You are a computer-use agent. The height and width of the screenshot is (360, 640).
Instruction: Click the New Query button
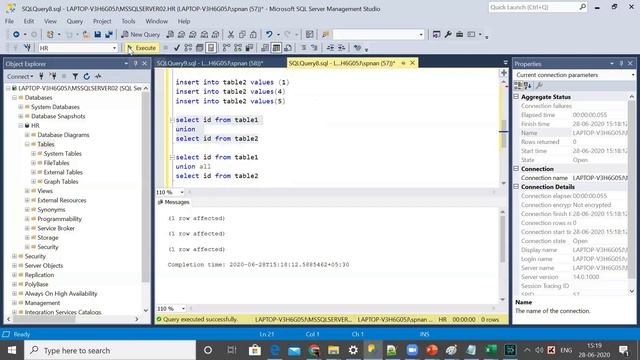(140, 35)
